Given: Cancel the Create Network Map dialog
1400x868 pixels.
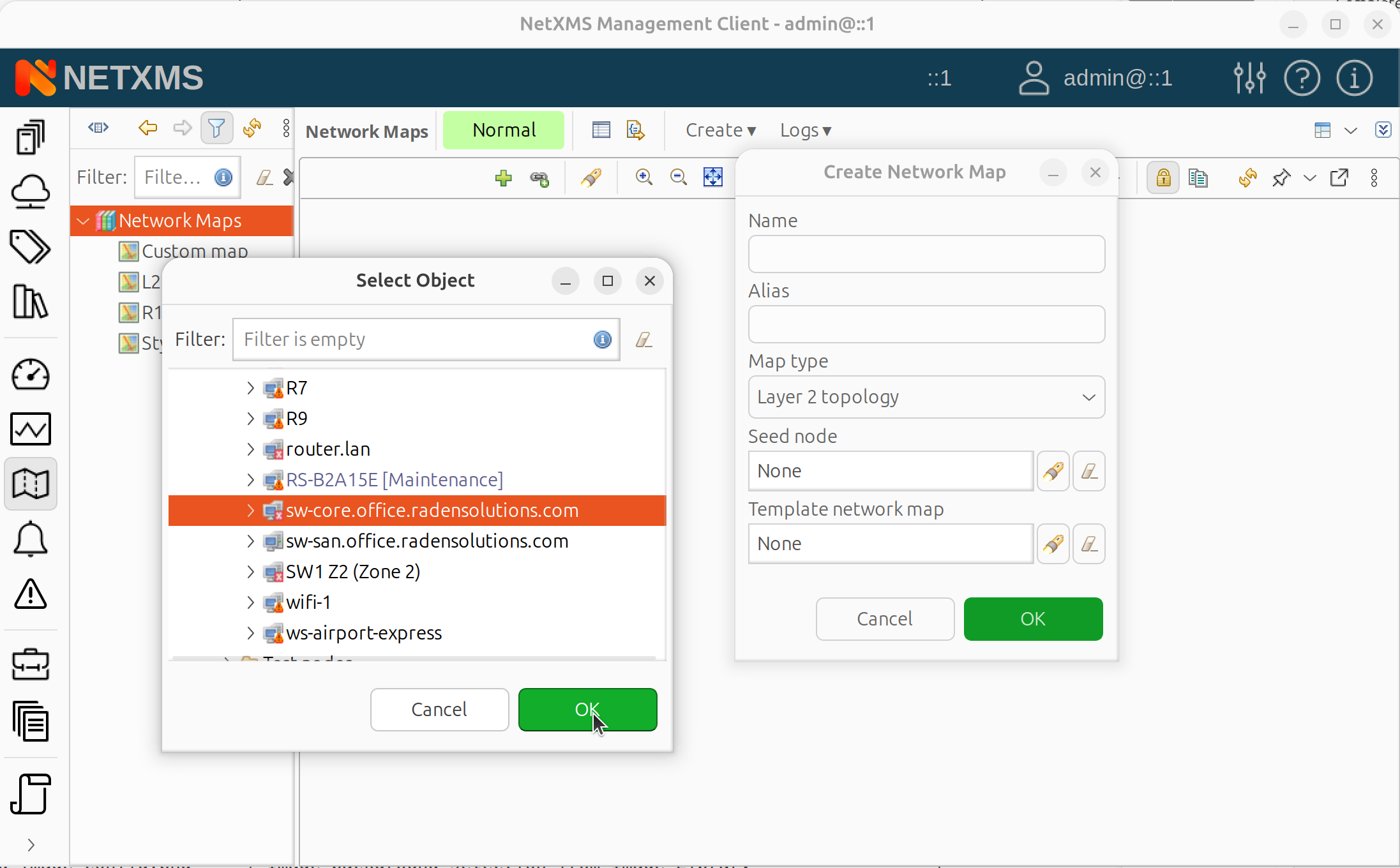Looking at the screenshot, I should (x=884, y=618).
